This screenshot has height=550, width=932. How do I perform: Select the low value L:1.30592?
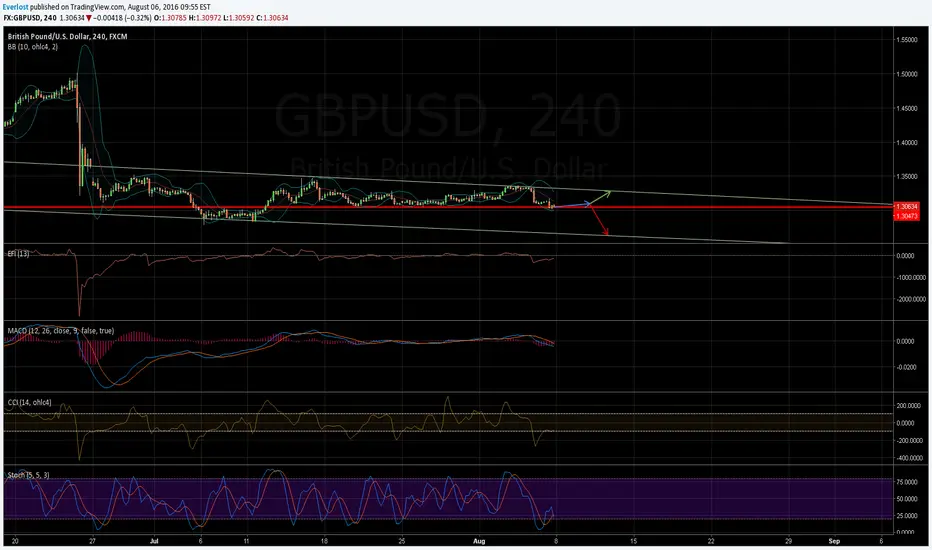239,18
